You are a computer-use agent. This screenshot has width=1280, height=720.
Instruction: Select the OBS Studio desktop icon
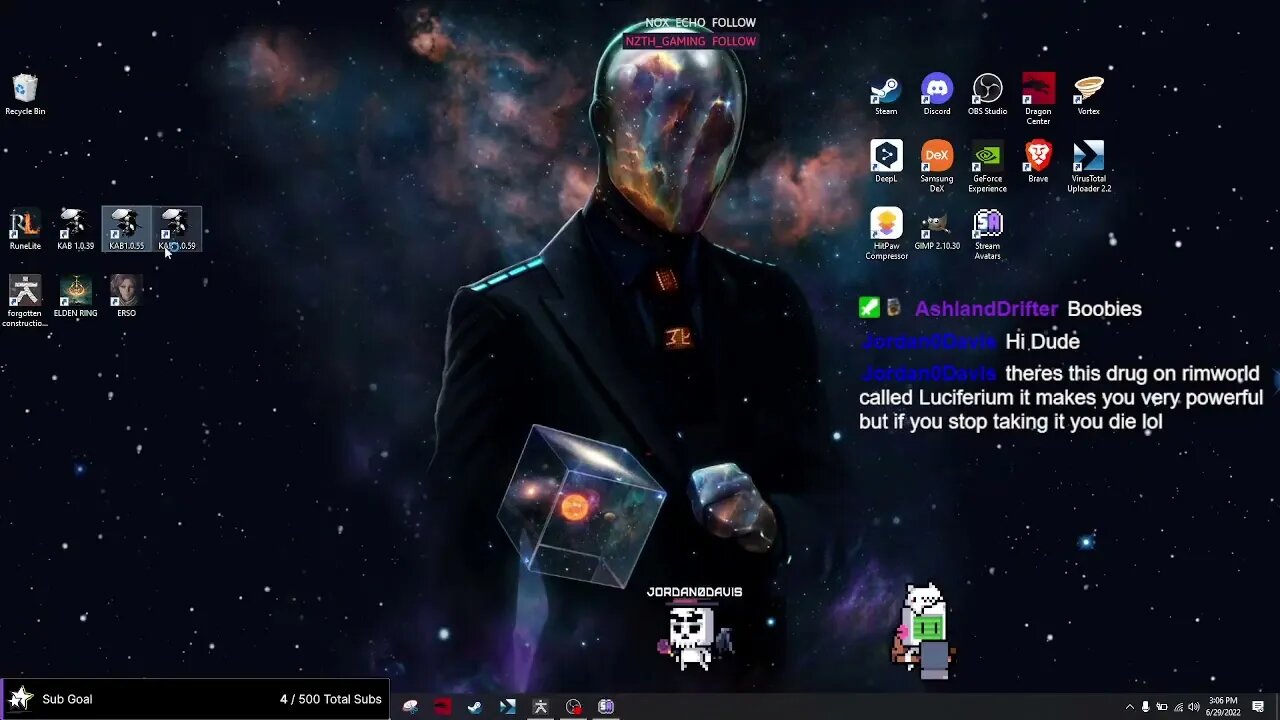point(987,95)
